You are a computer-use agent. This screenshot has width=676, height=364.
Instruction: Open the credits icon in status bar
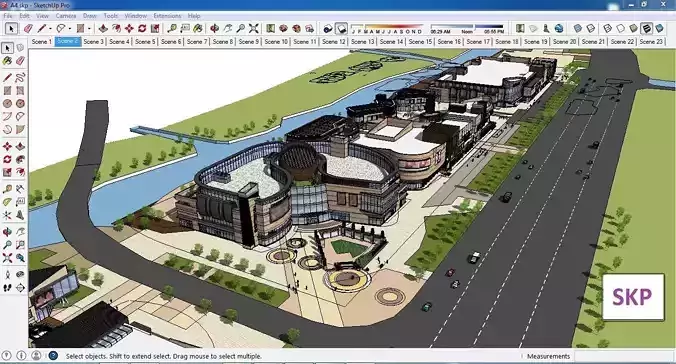[22, 356]
